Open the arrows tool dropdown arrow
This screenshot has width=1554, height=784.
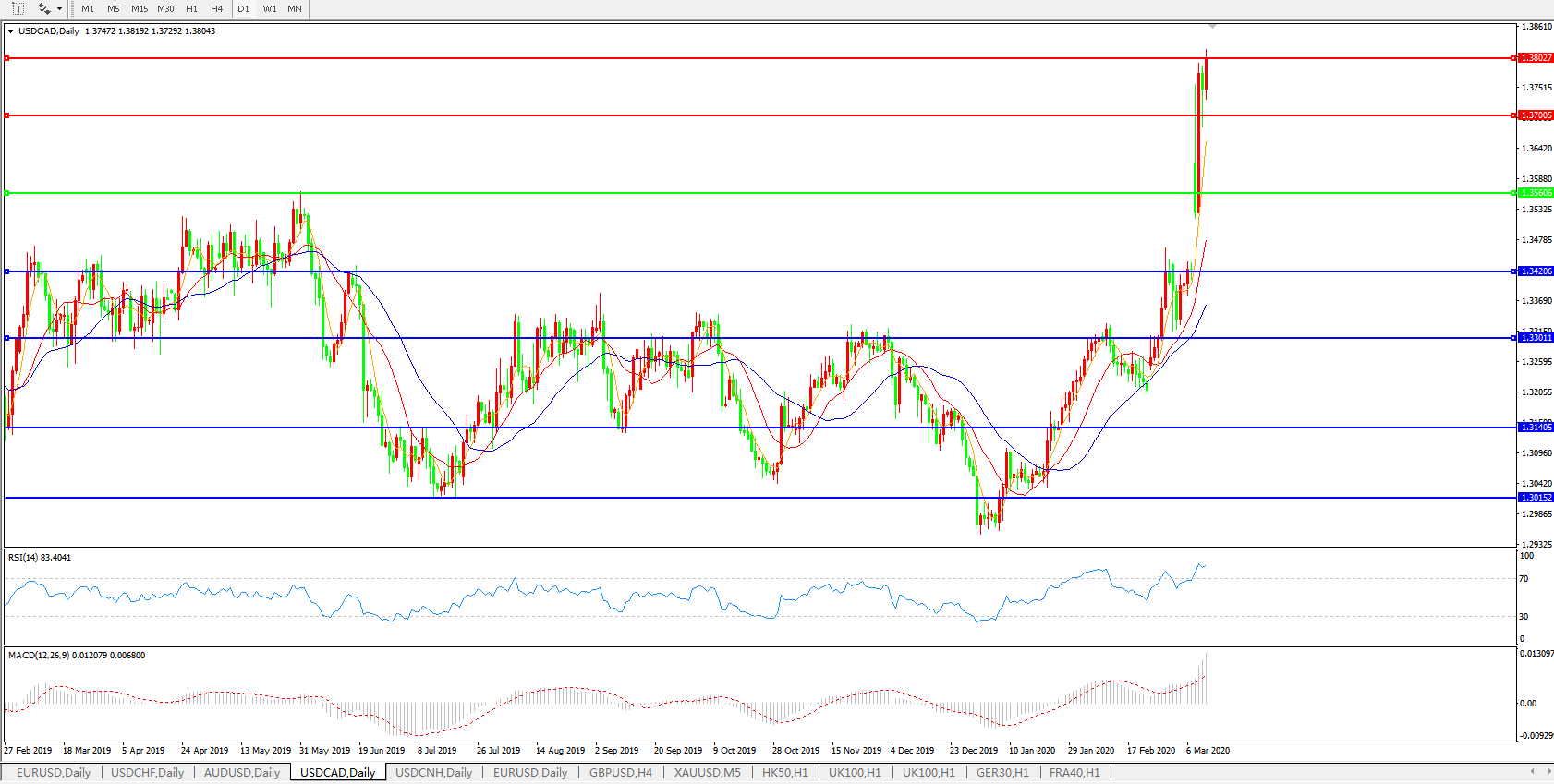pos(60,9)
